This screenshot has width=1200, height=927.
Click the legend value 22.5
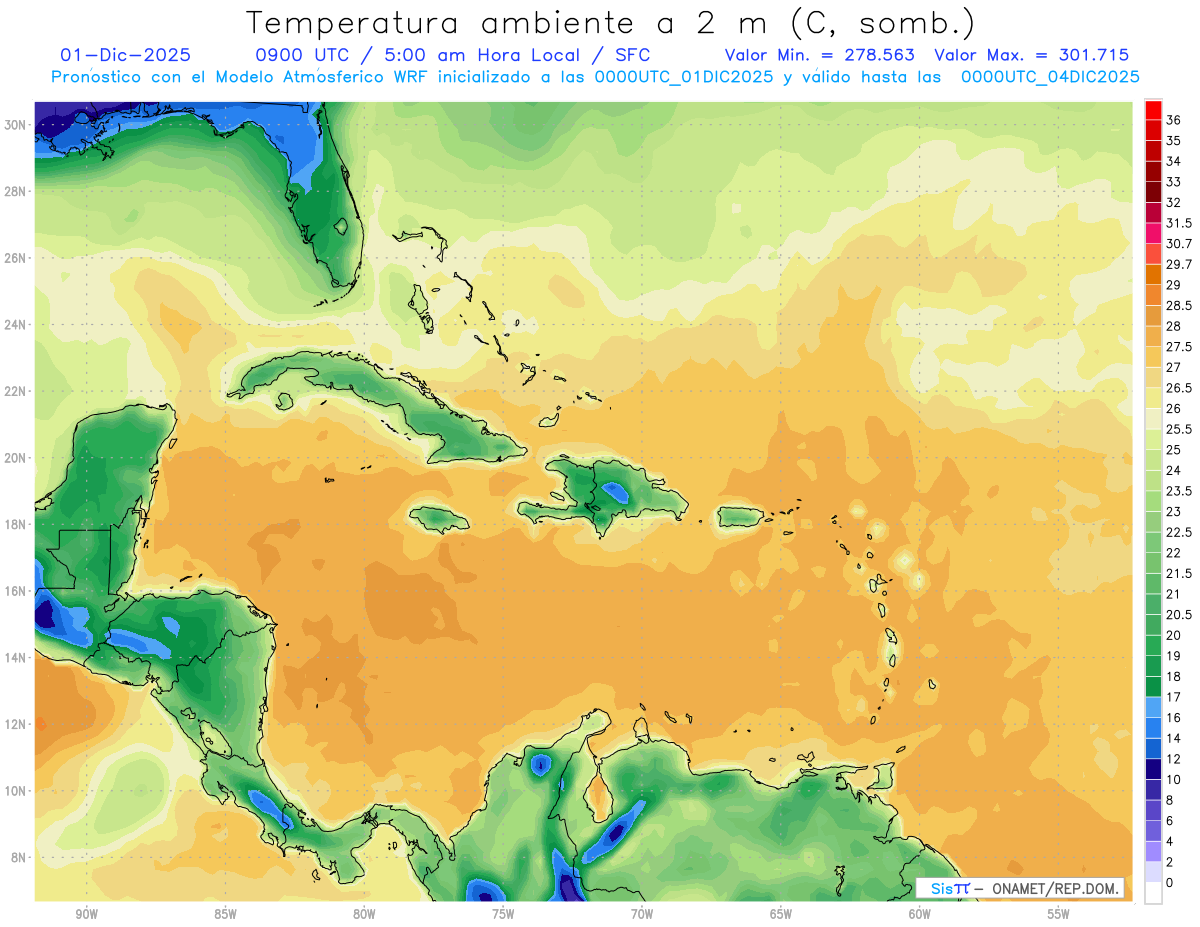[x=1179, y=532]
